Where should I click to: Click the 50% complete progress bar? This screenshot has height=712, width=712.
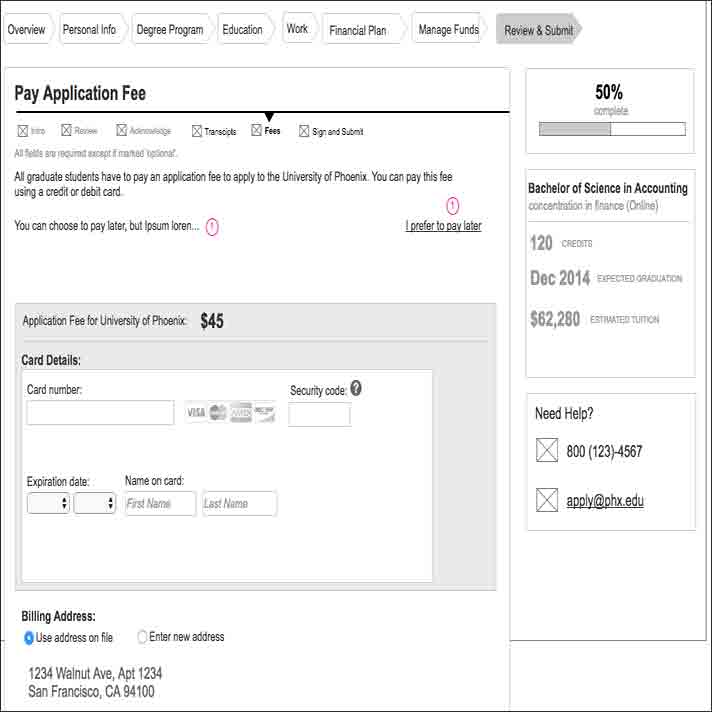click(612, 129)
